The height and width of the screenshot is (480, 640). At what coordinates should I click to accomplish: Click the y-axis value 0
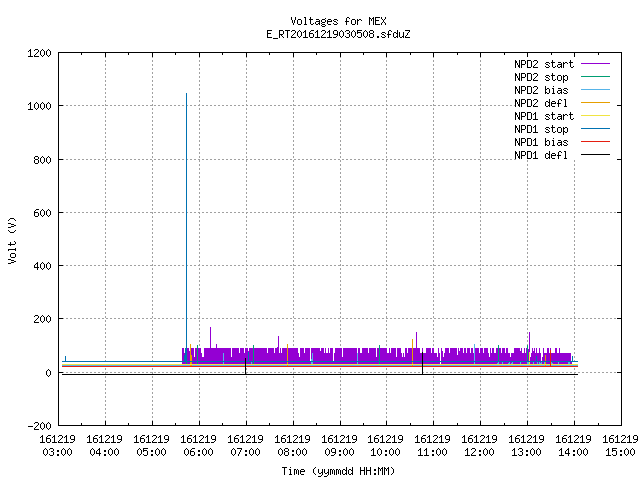coord(48,373)
